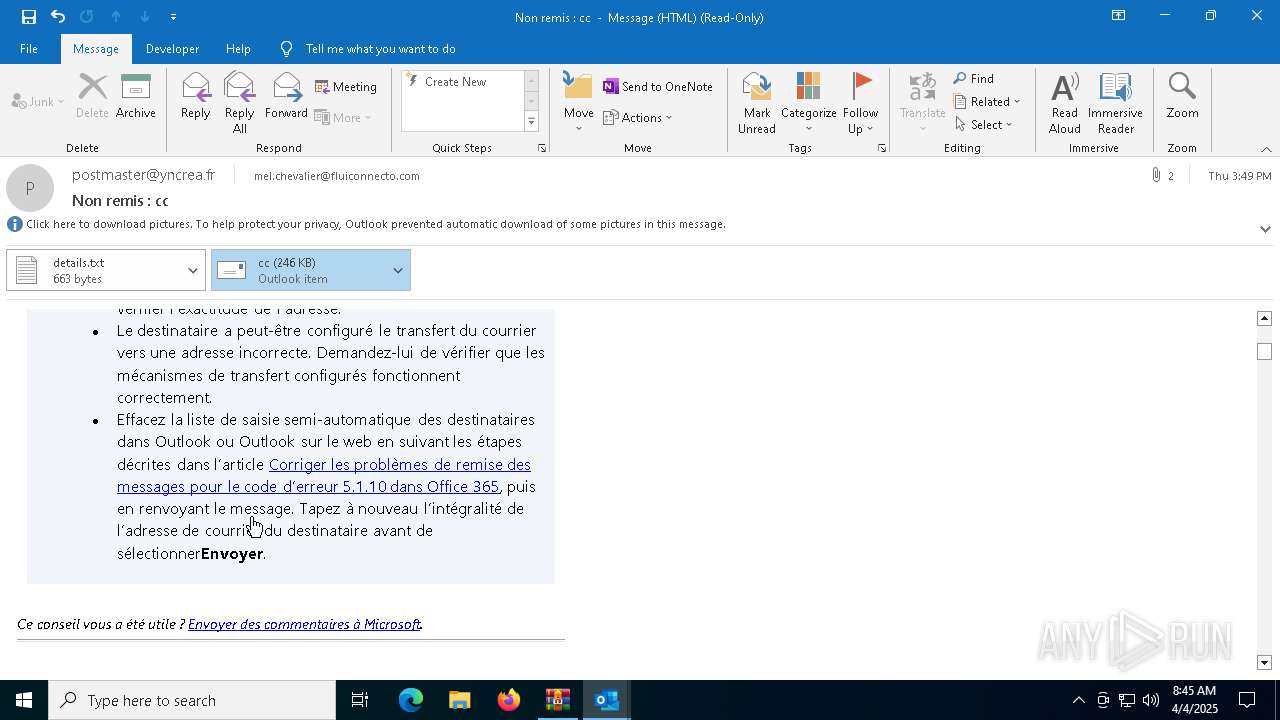The image size is (1280, 720).
Task: Click the sender avatar P
Action: [x=30, y=188]
